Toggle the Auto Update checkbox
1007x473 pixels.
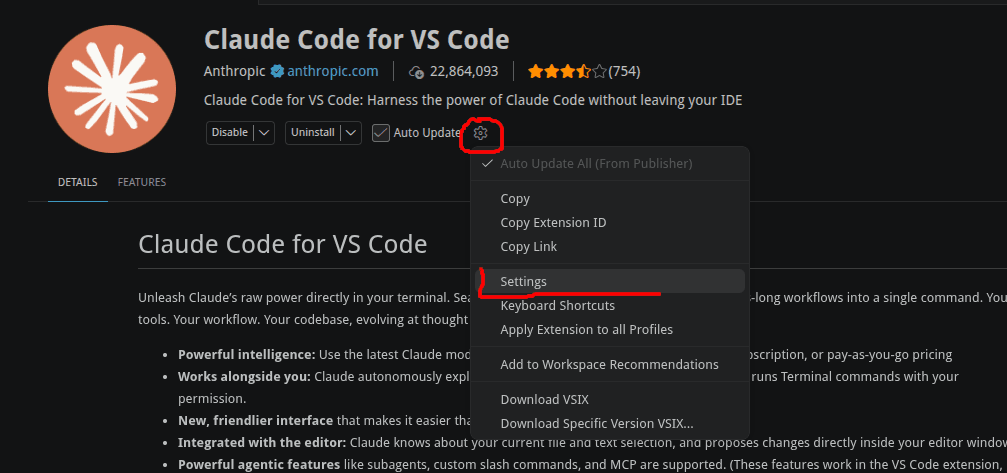(x=381, y=133)
